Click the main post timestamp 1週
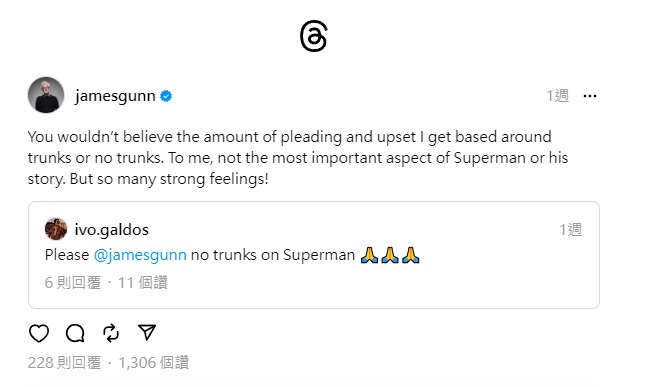Image resolution: width=648 pixels, height=387 pixels. tap(557, 96)
